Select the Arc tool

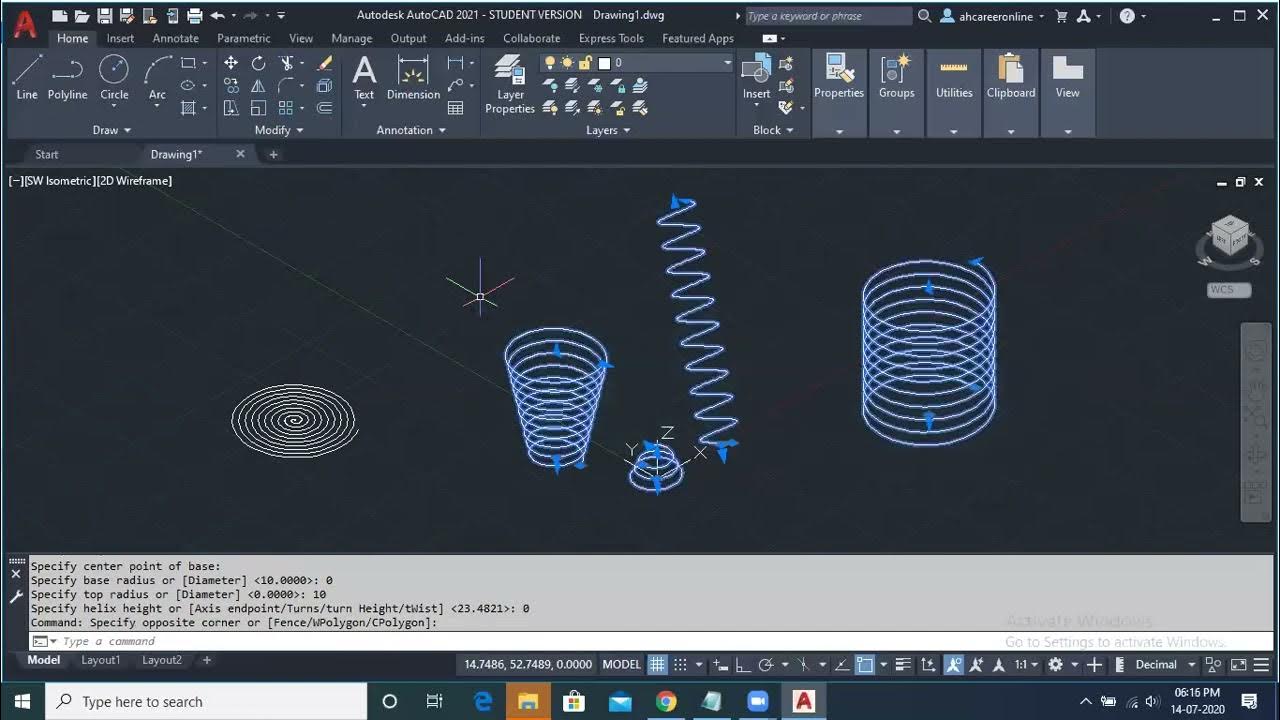point(157,77)
